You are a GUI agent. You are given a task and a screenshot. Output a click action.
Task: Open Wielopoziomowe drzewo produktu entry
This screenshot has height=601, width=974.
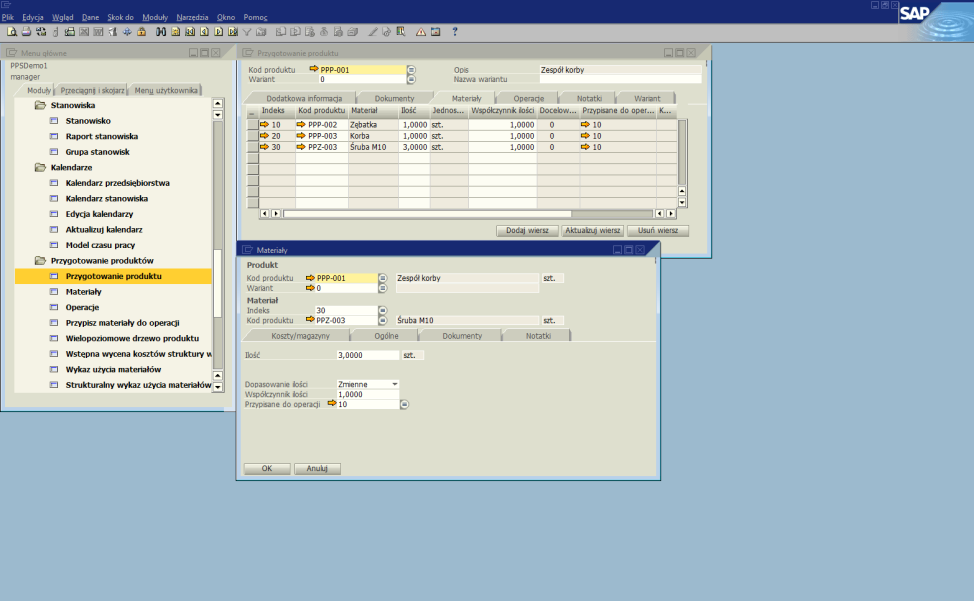tap(132, 338)
